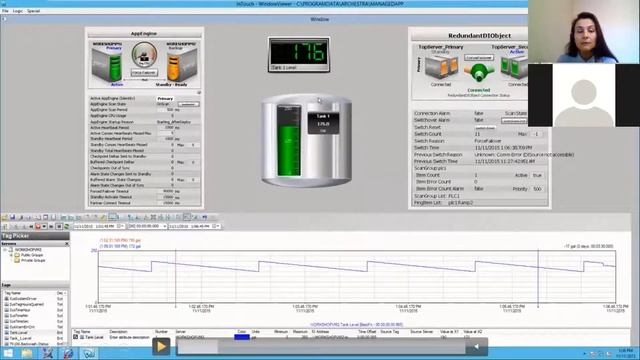
Task: Open the Special menu
Action: [33, 11]
